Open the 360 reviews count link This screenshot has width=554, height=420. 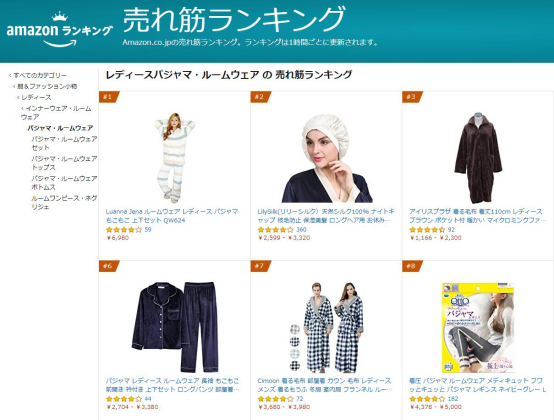coord(301,230)
